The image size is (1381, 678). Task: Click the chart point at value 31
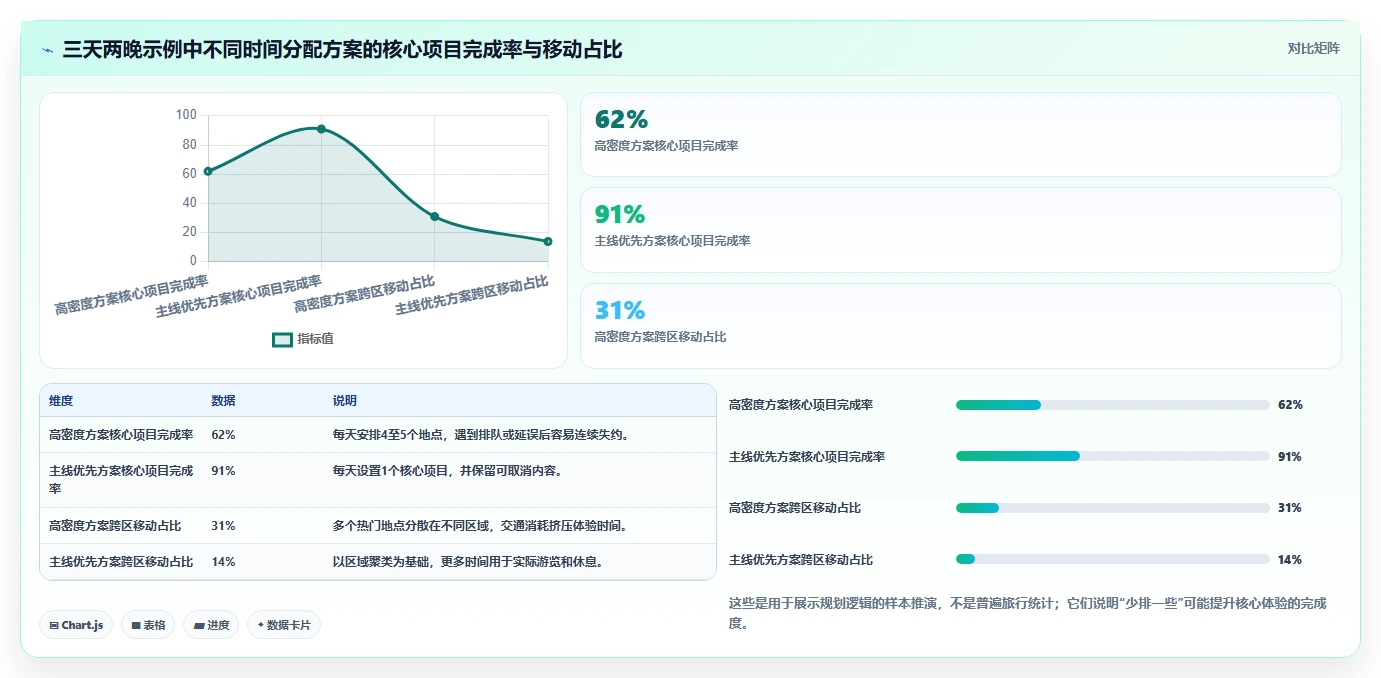tap(434, 216)
